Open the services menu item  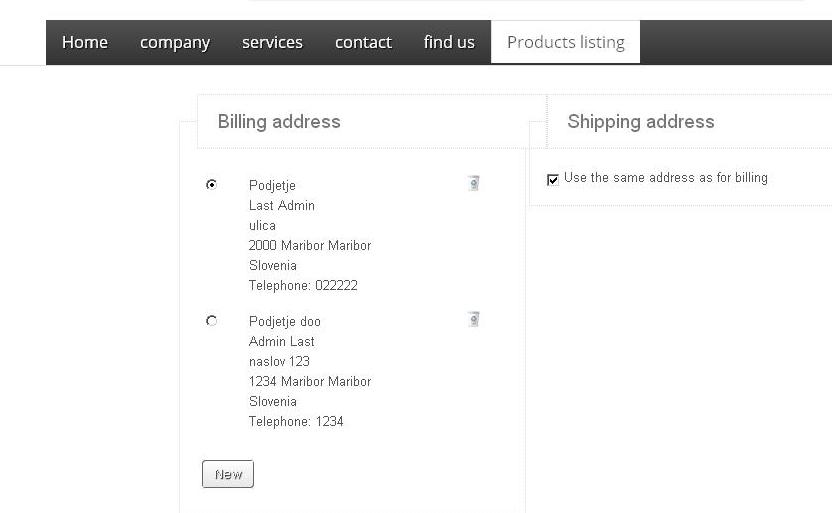(272, 42)
